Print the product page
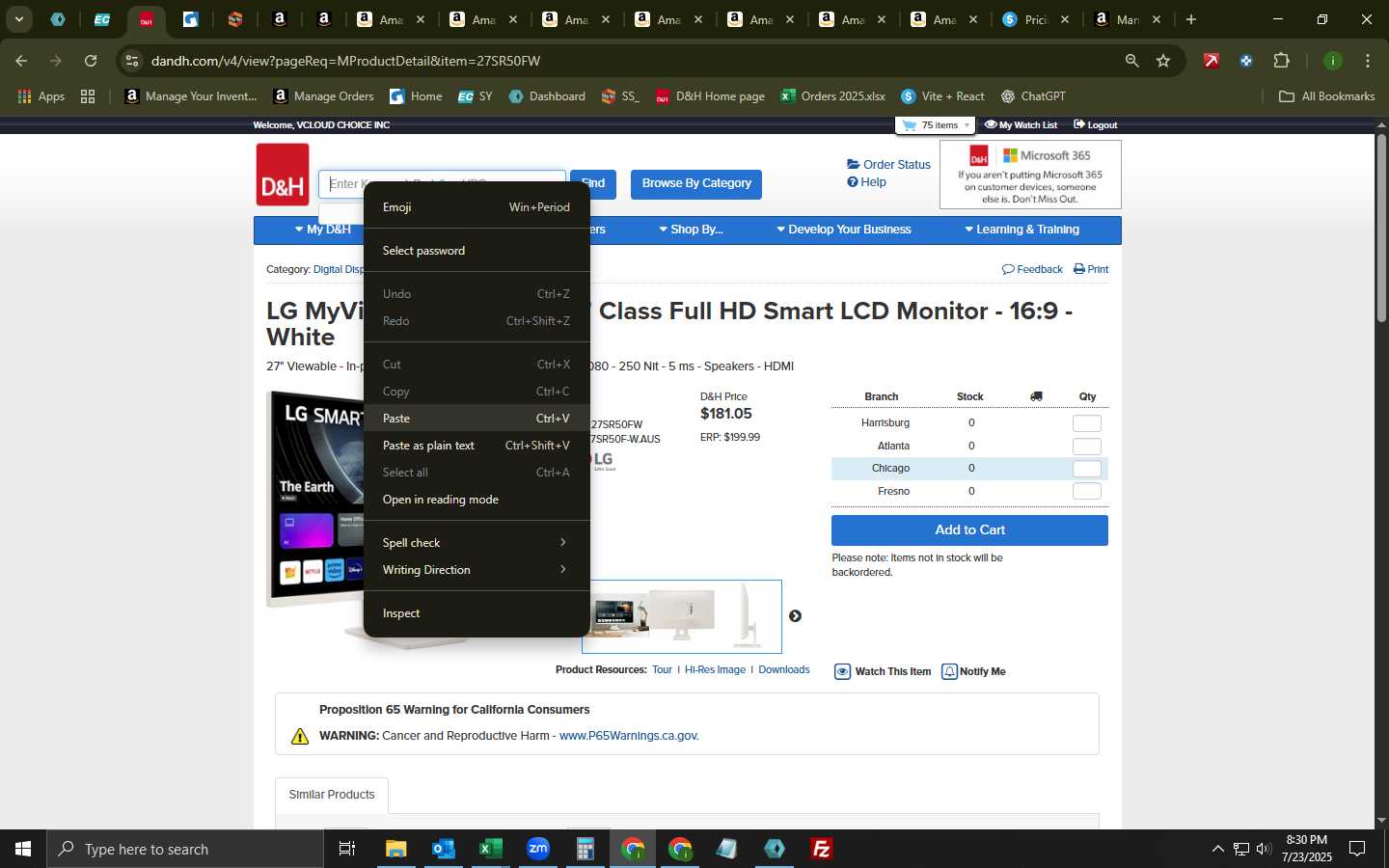The width and height of the screenshot is (1389, 868). pyautogui.click(x=1091, y=269)
